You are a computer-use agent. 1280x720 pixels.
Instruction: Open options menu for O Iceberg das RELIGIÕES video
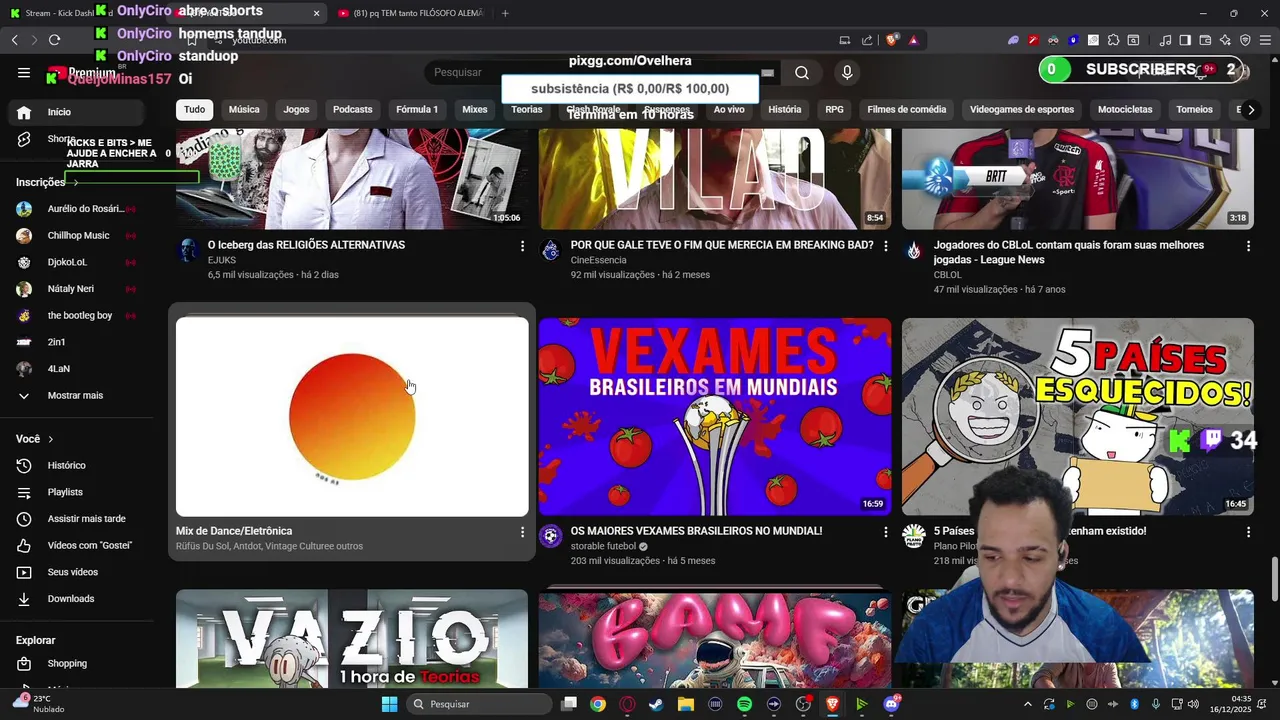tap(522, 245)
